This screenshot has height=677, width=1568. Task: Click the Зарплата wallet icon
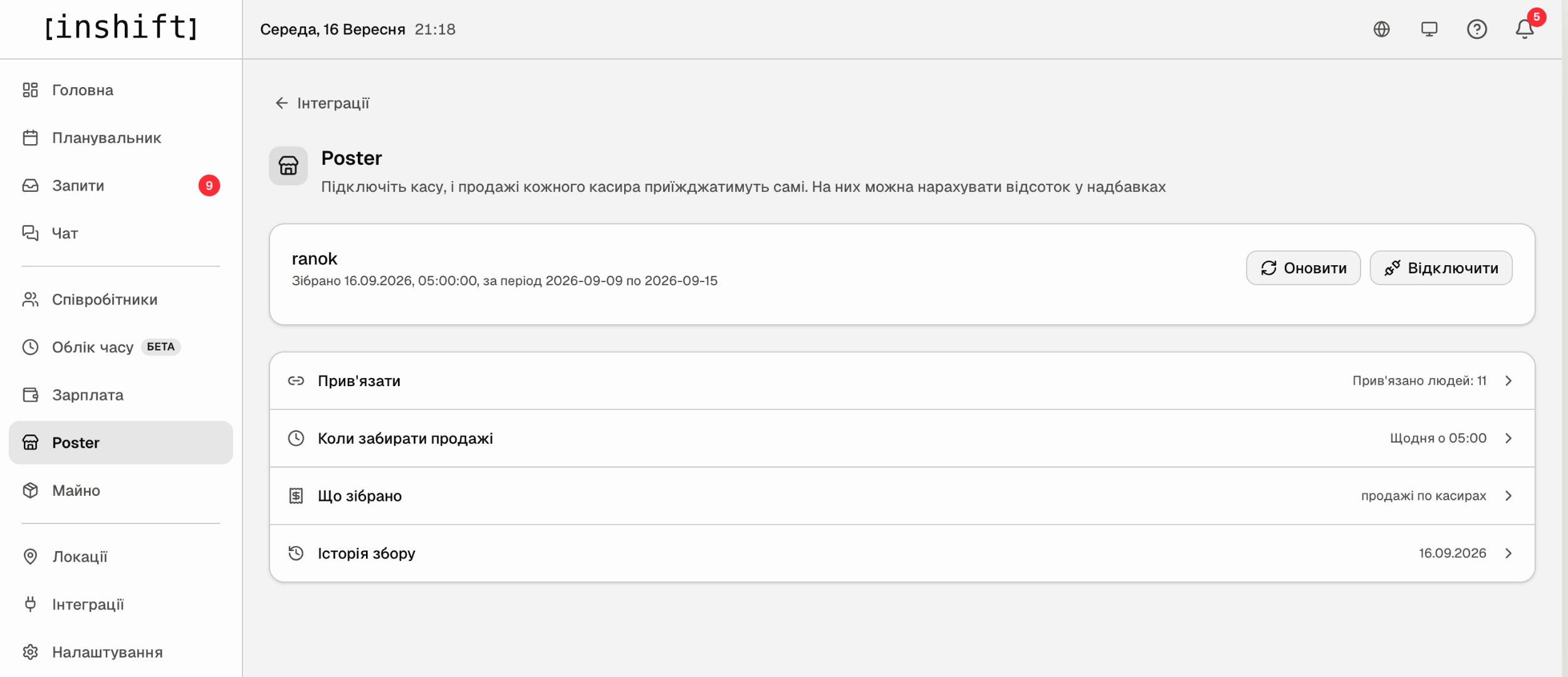click(30, 395)
